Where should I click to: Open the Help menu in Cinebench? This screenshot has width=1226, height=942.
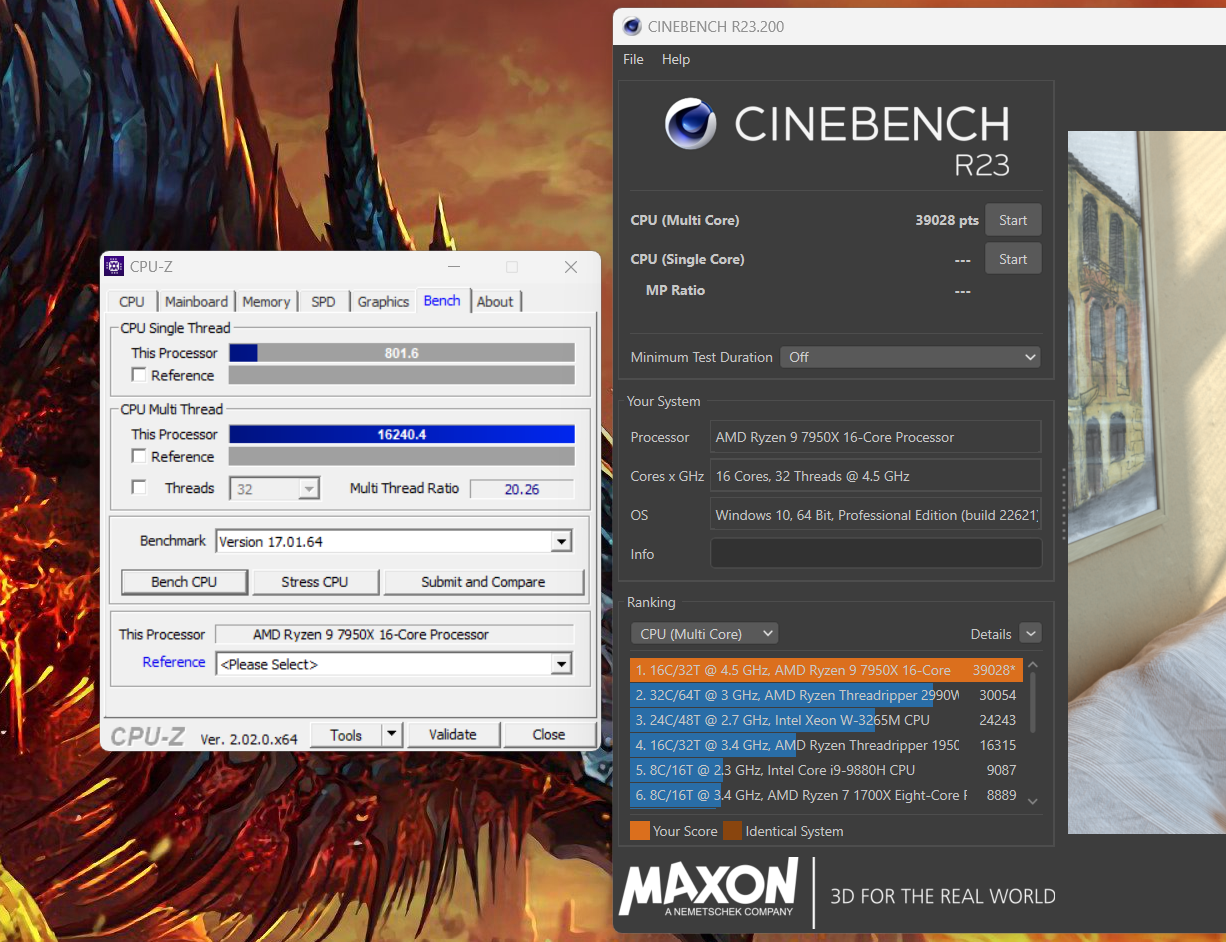tap(676, 59)
